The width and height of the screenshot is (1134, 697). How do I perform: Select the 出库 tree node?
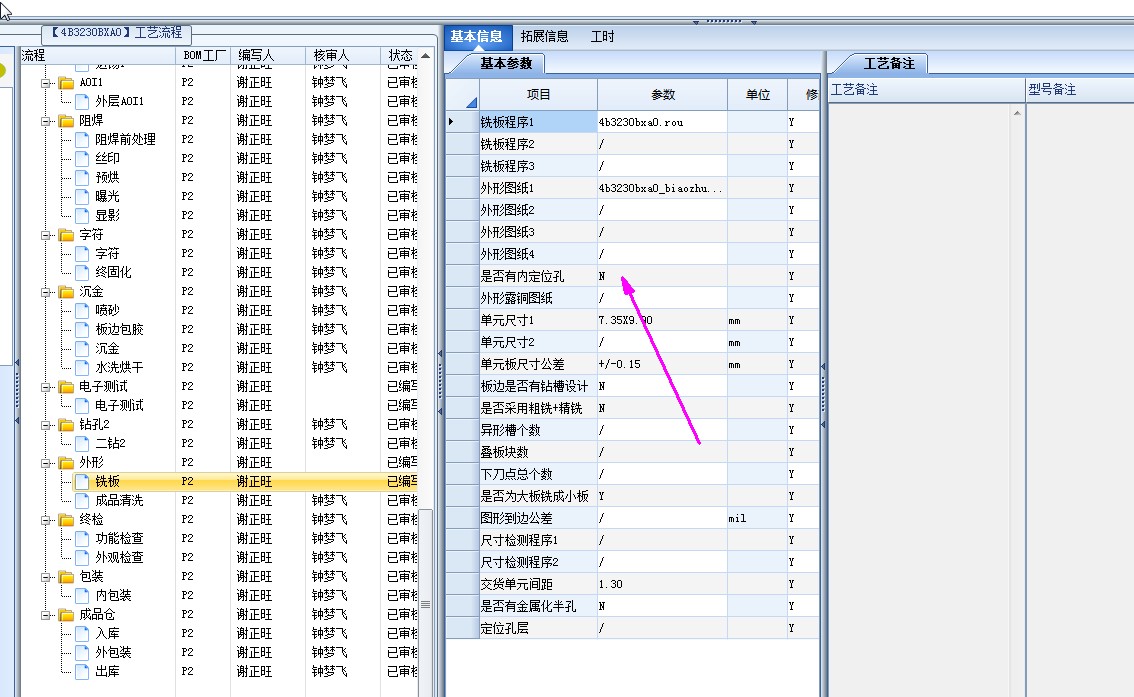click(x=107, y=672)
